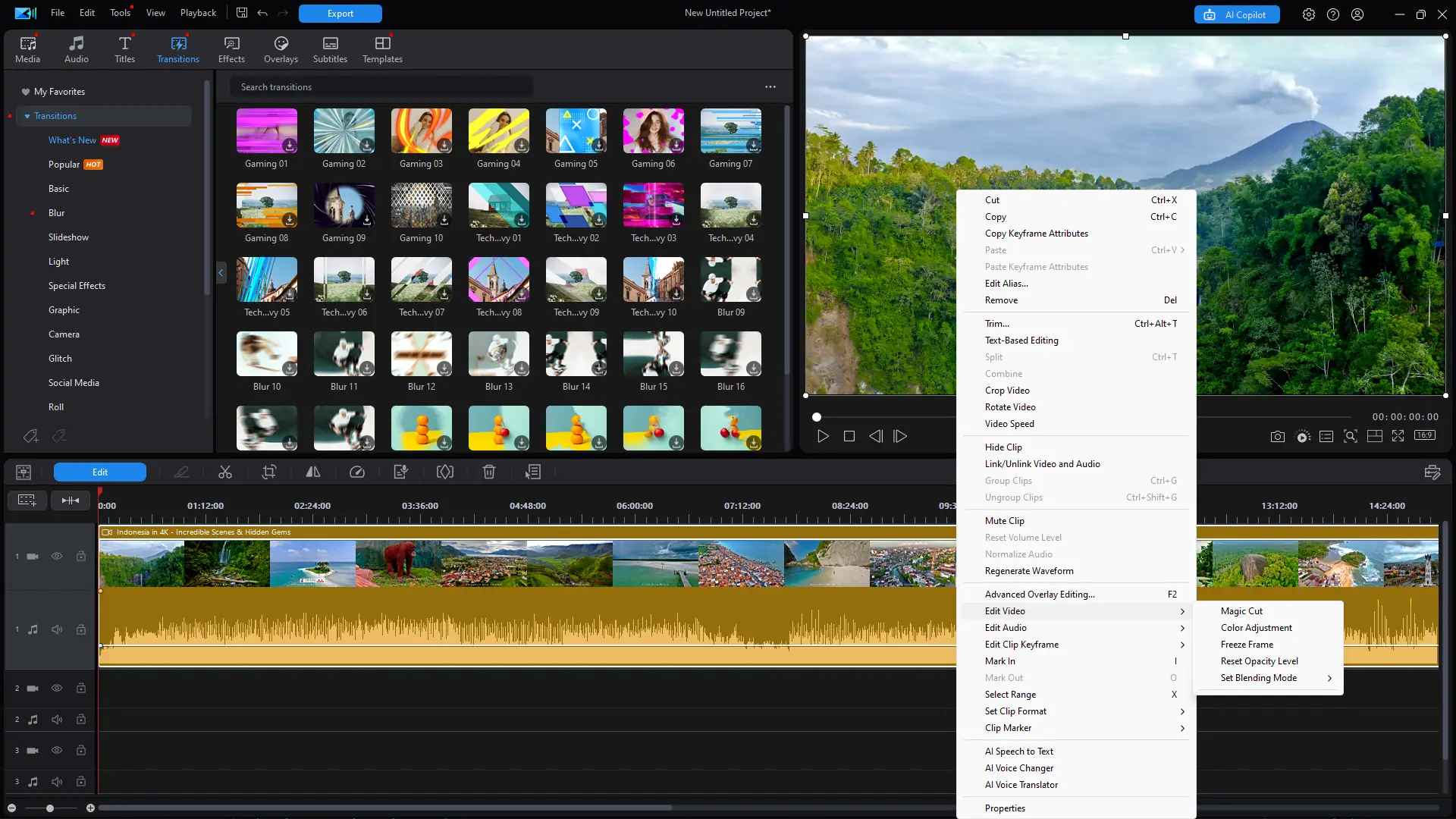Viewport: 1456px width, 819px height.
Task: Select the Blur 12 transition thumbnail
Action: pos(422,354)
